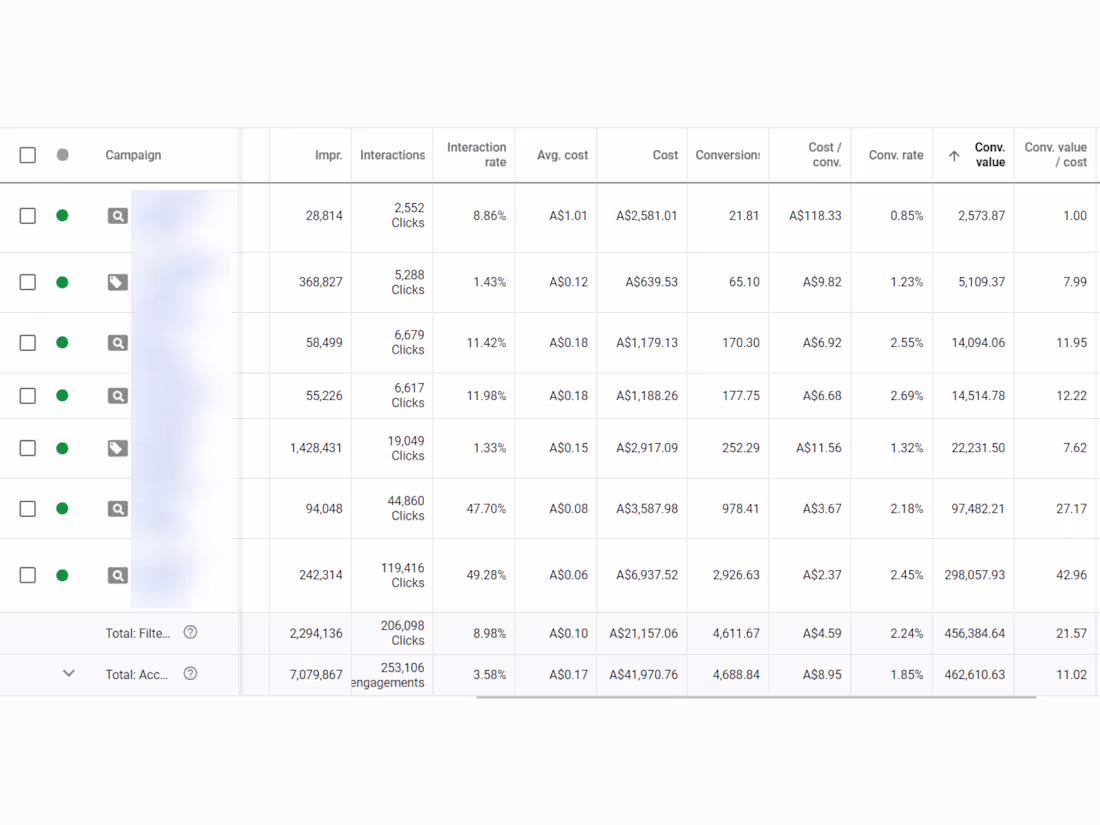Image resolution: width=1100 pixels, height=825 pixels.
Task: Click the 2.69% conversion rate cell
Action: pyautogui.click(x=906, y=396)
